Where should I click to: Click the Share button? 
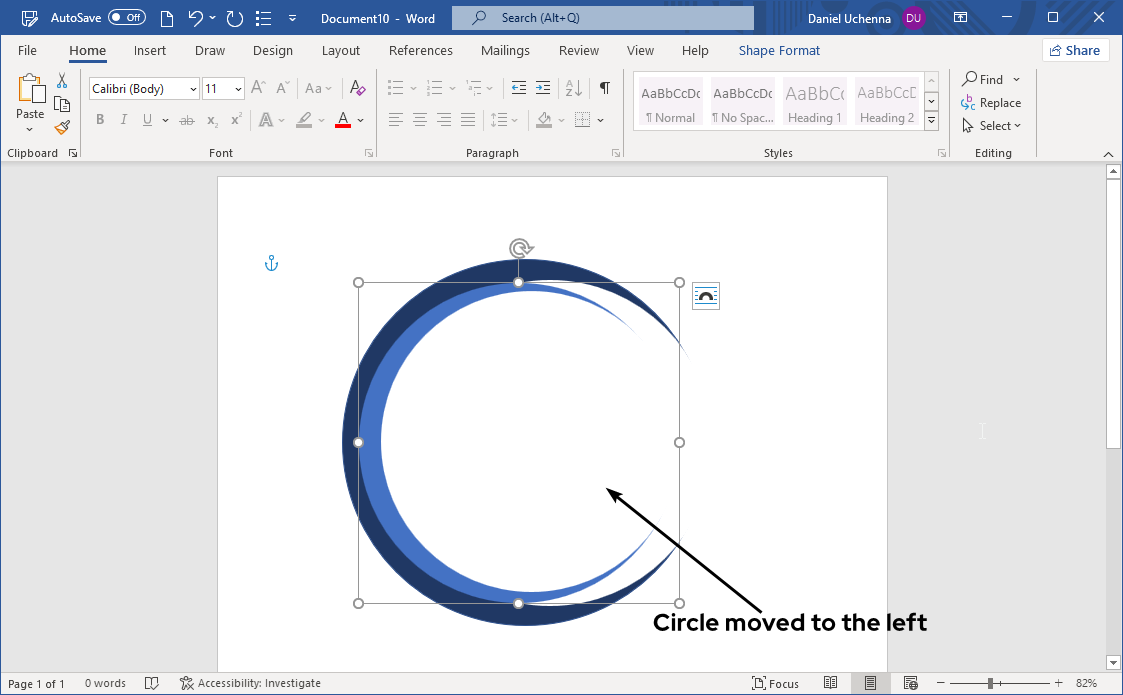click(x=1075, y=50)
